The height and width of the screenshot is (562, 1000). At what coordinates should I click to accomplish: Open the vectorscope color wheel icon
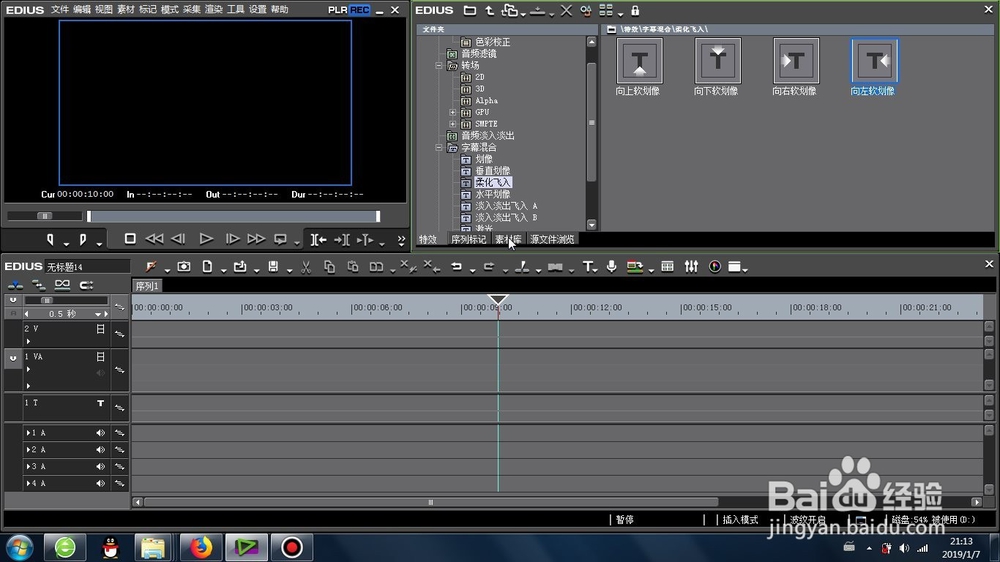(x=715, y=267)
